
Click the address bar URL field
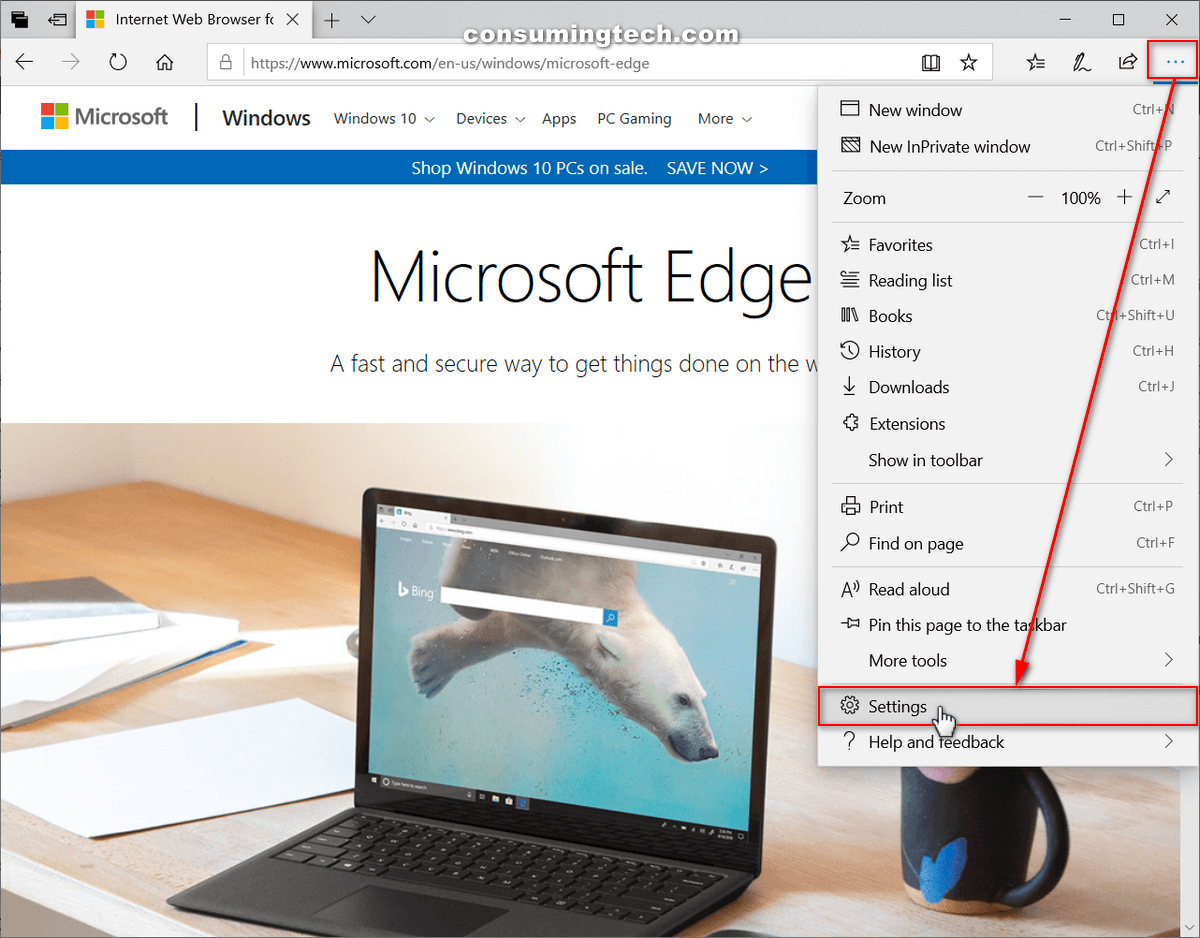[x=570, y=63]
